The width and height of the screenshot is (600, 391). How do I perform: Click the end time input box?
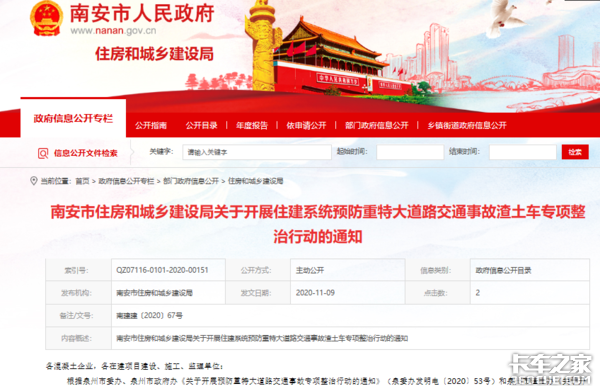523,152
